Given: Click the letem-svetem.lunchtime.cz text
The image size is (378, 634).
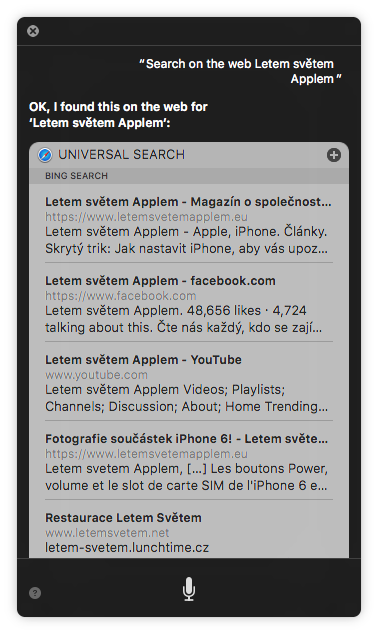Looking at the screenshot, I should [127, 547].
